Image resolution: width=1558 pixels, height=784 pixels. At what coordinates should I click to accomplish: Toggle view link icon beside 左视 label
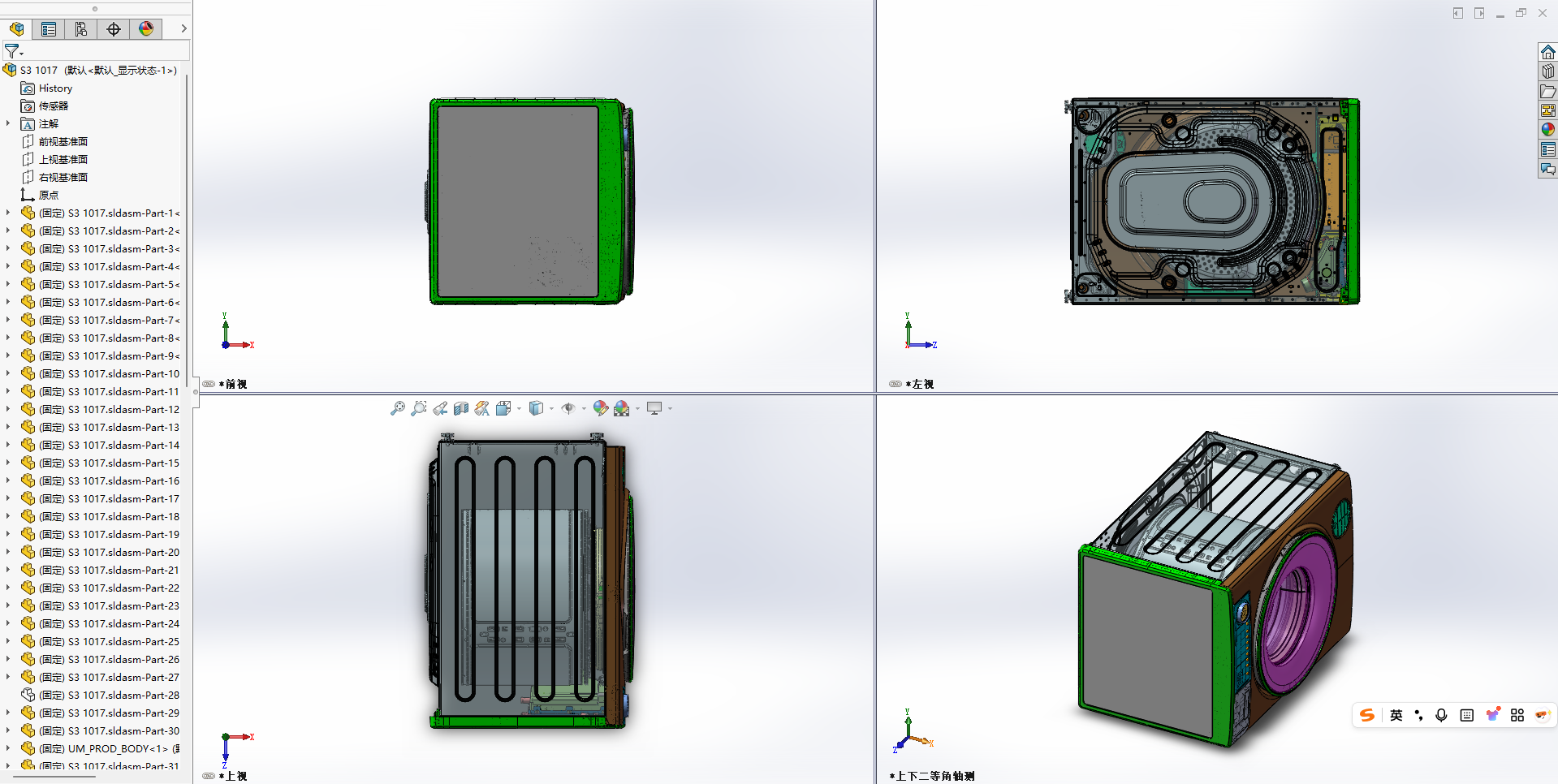(x=896, y=384)
